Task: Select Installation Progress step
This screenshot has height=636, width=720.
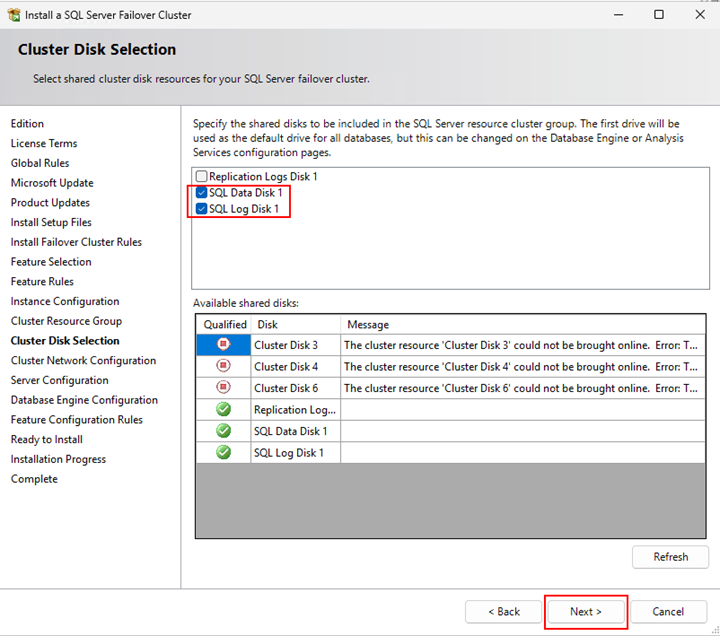Action: coord(58,459)
